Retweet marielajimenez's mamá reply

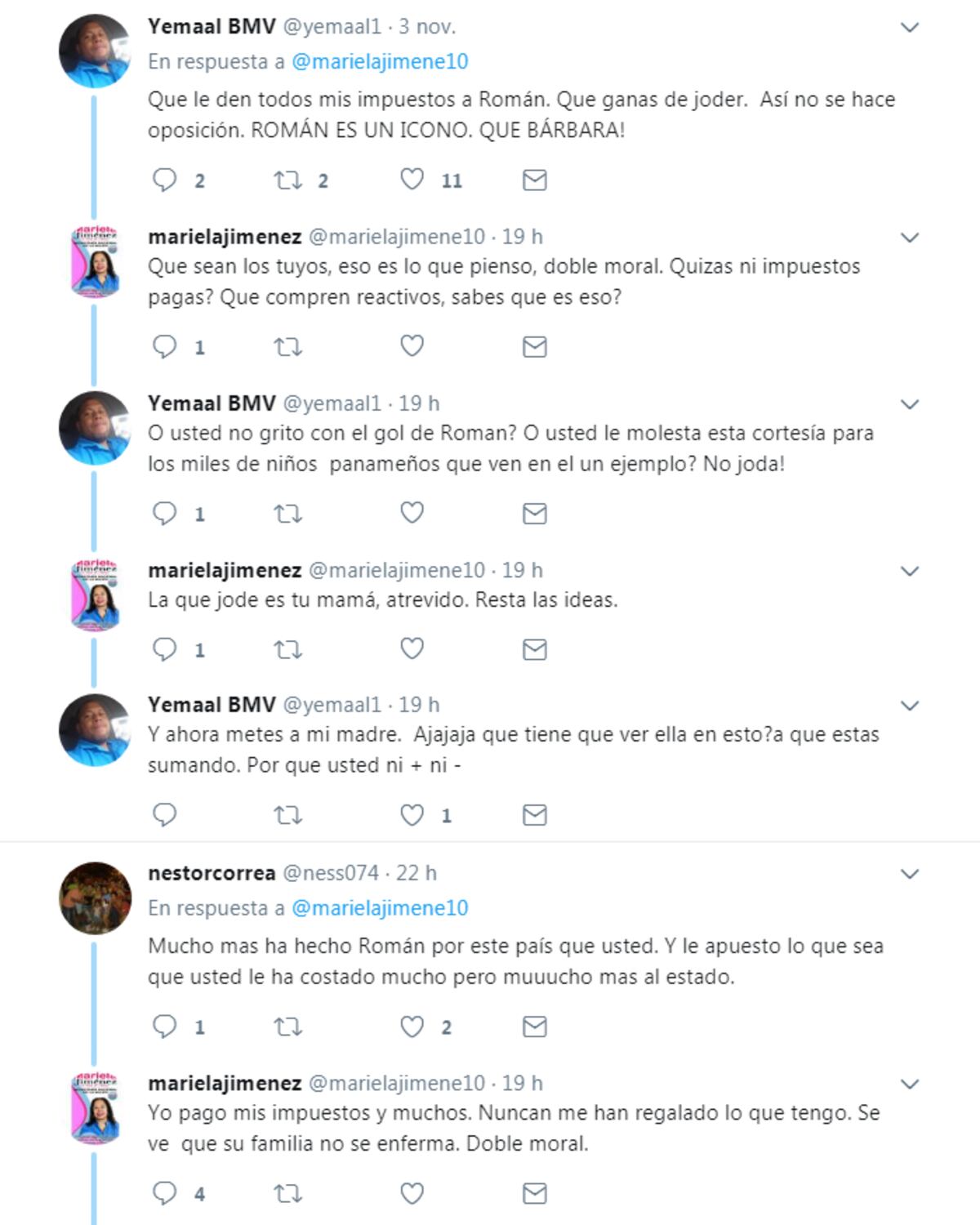click(287, 648)
